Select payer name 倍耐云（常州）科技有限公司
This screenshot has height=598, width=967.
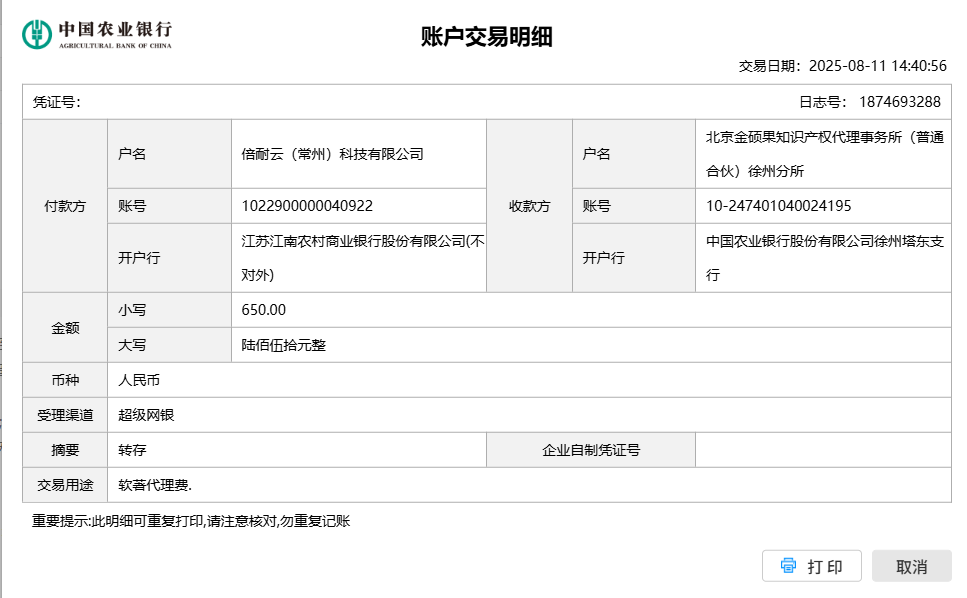point(332,154)
